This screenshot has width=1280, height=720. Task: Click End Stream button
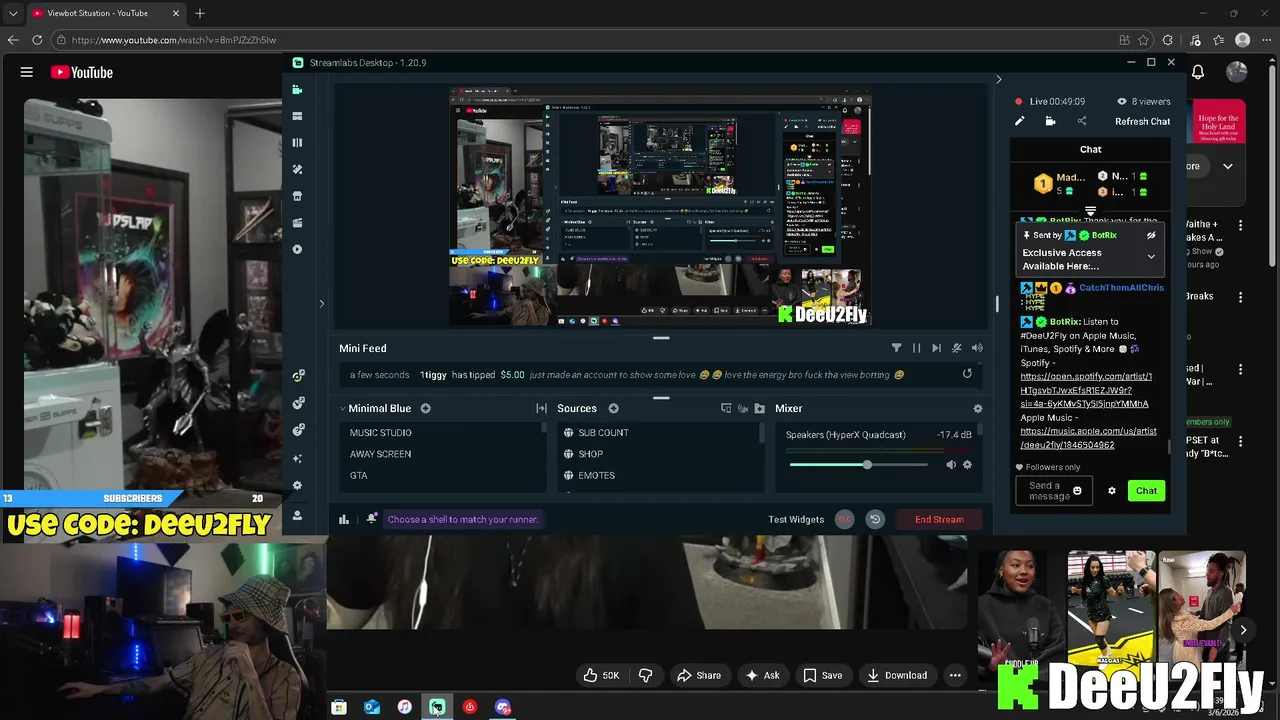point(939,519)
